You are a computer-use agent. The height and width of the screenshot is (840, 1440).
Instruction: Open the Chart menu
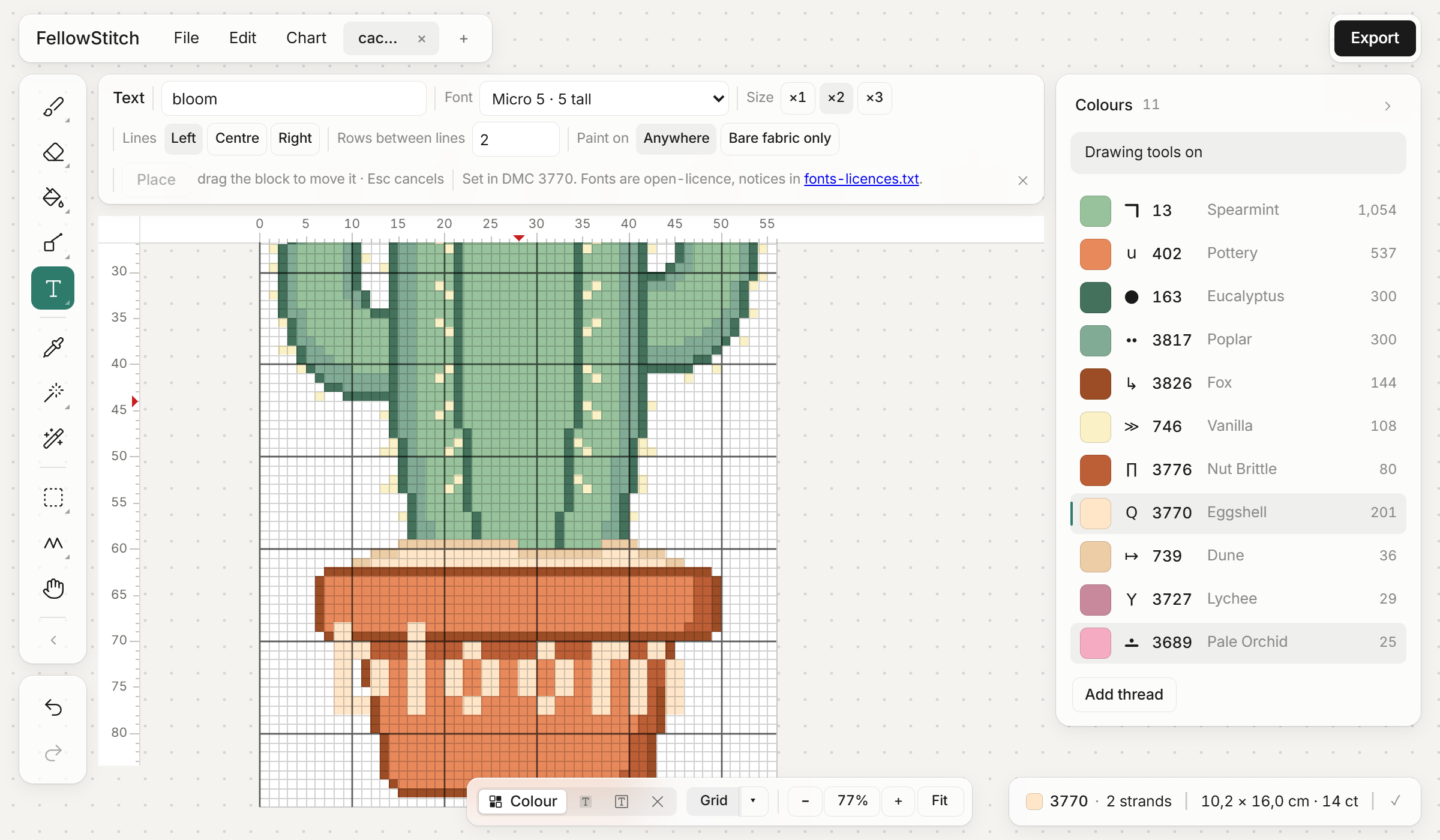tap(306, 38)
